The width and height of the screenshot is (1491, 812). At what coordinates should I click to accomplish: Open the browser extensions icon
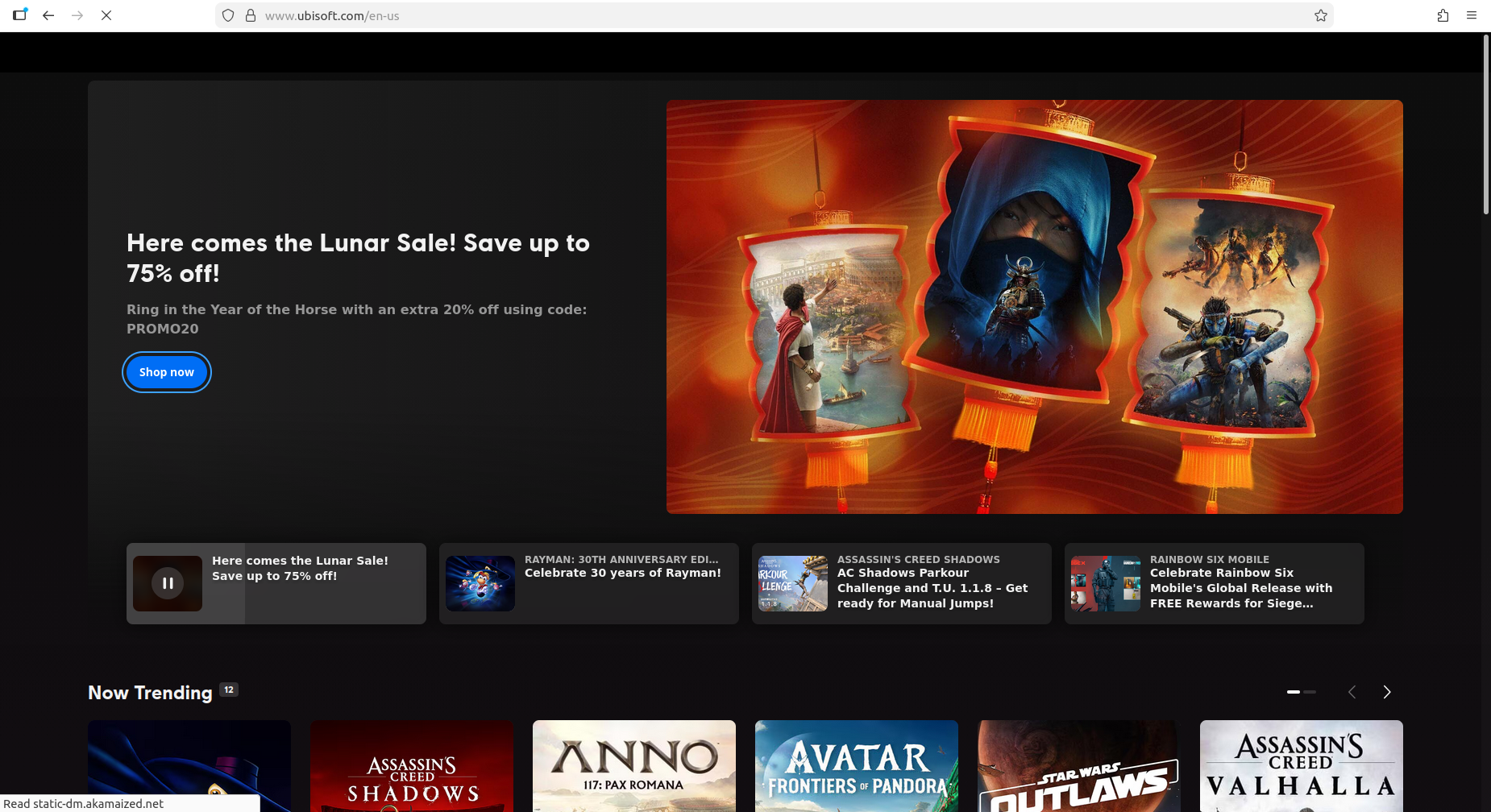[1443, 15]
